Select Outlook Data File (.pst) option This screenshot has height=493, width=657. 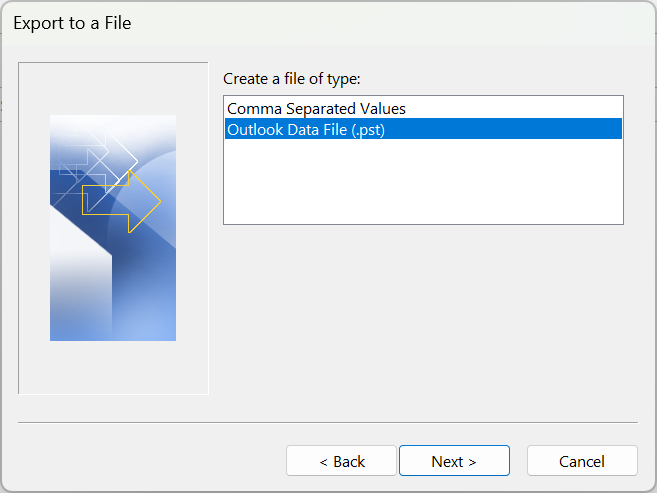(x=423, y=129)
